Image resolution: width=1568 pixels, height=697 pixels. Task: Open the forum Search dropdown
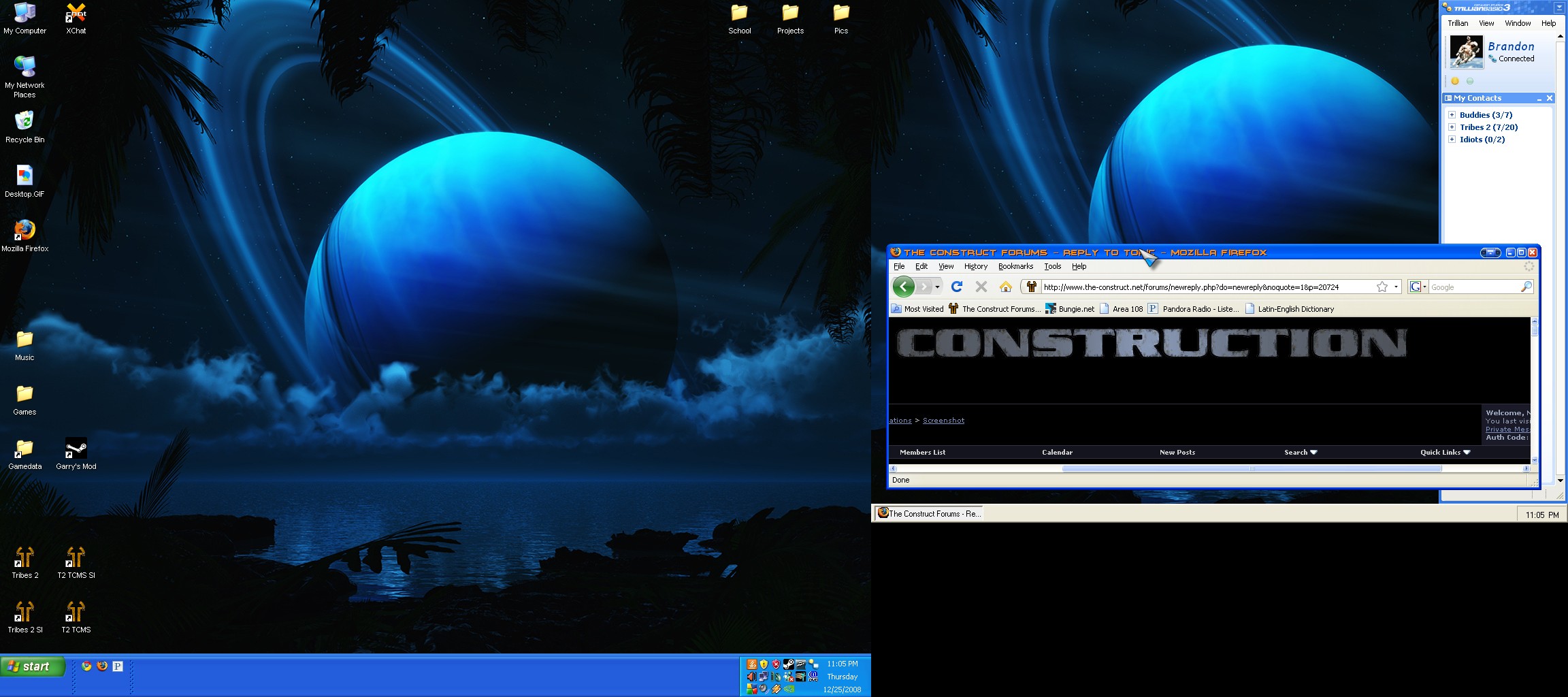[x=1301, y=452]
